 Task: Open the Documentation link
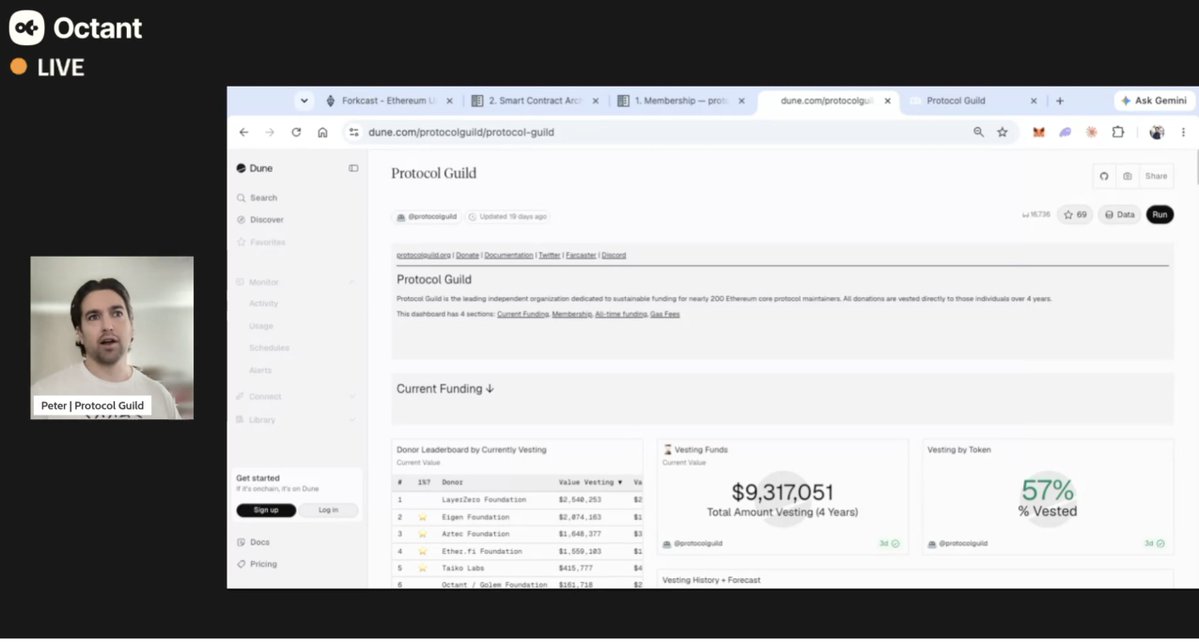click(509, 255)
